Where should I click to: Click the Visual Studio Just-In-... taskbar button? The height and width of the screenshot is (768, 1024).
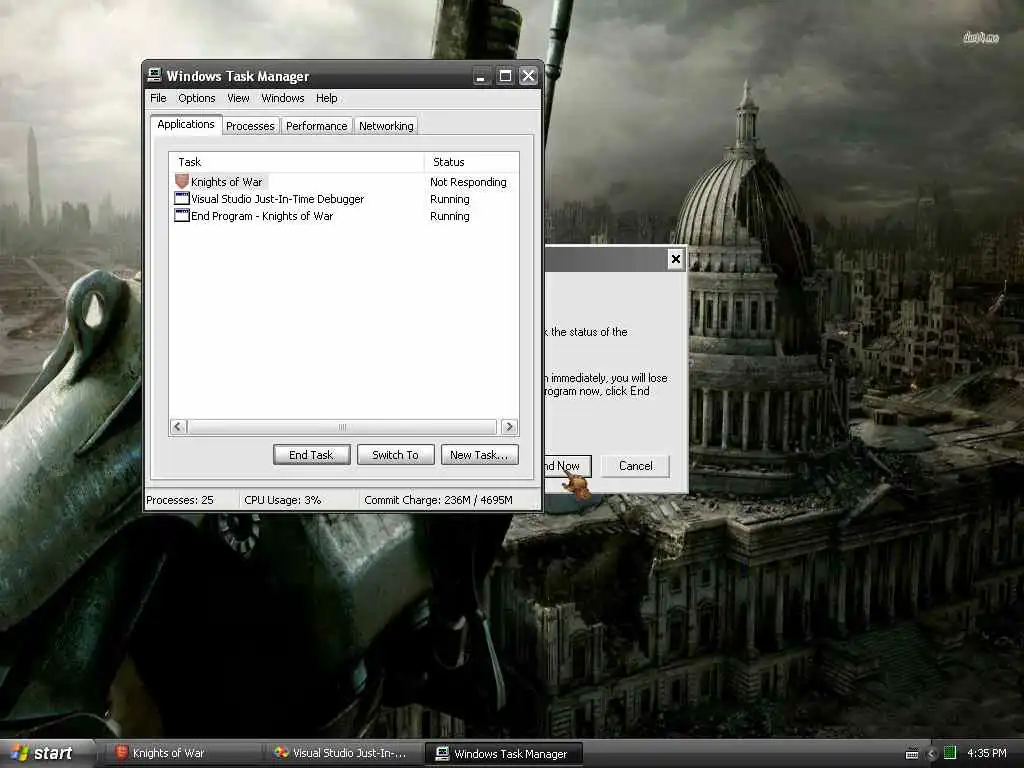click(x=345, y=753)
